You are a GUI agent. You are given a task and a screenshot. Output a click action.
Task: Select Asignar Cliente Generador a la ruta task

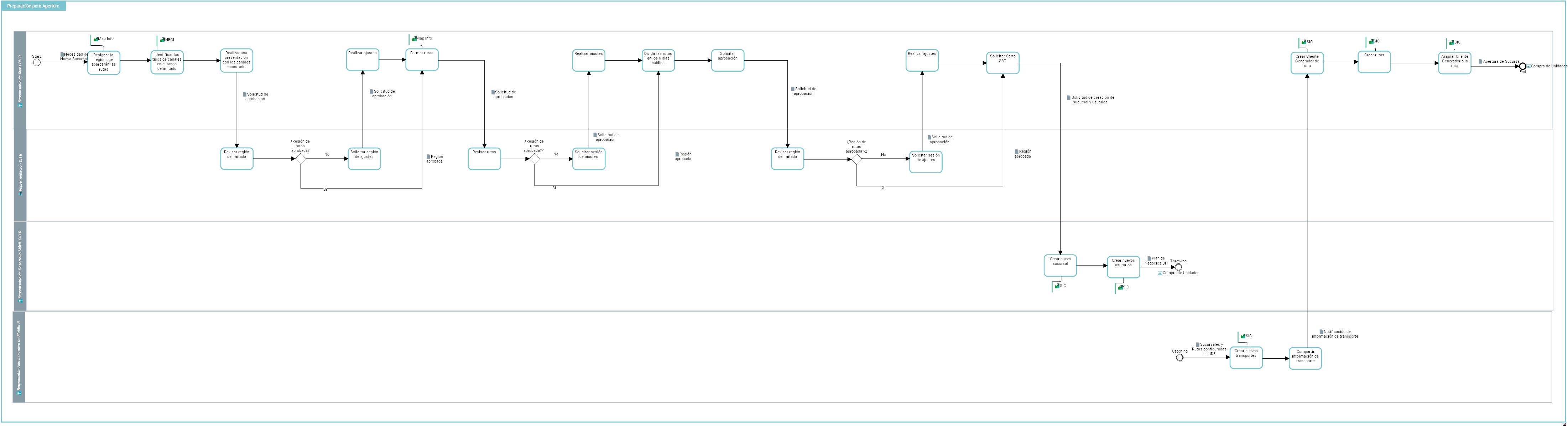(x=1454, y=63)
